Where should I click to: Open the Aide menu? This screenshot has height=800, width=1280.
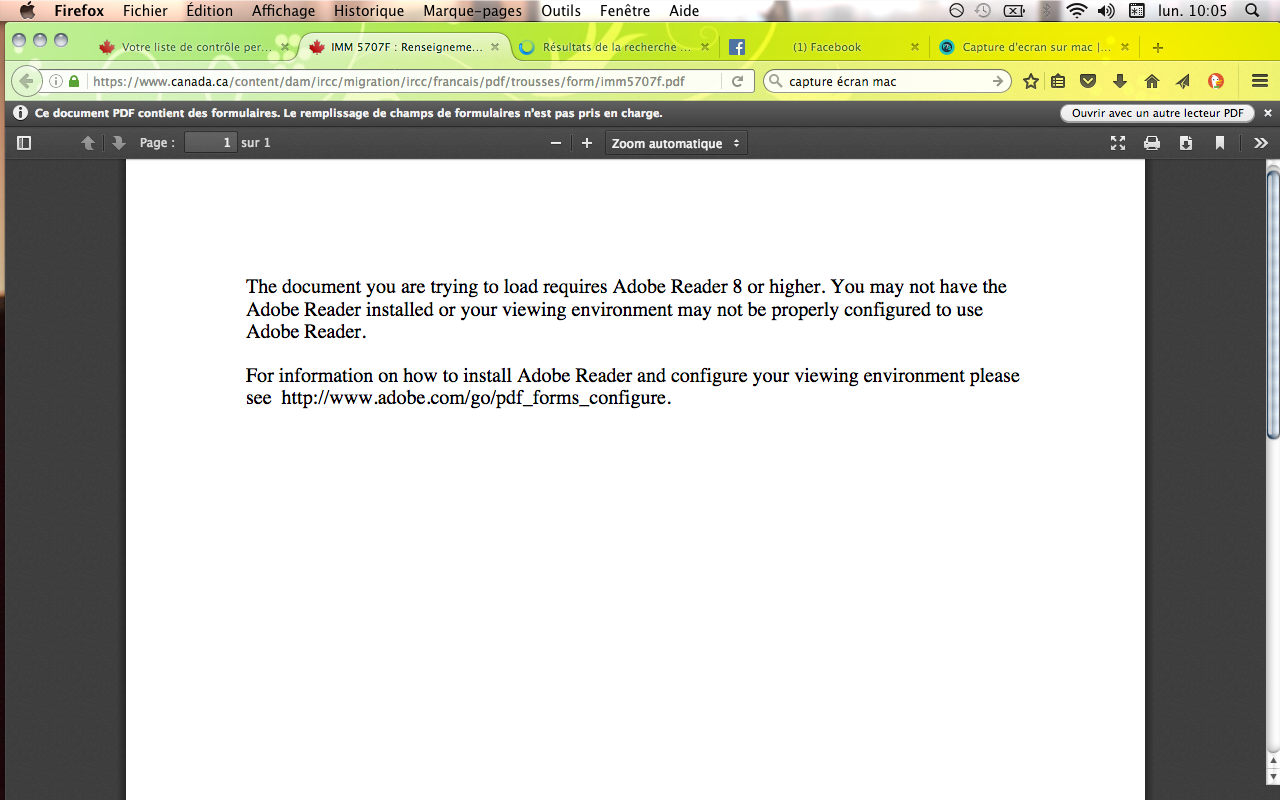coord(684,11)
